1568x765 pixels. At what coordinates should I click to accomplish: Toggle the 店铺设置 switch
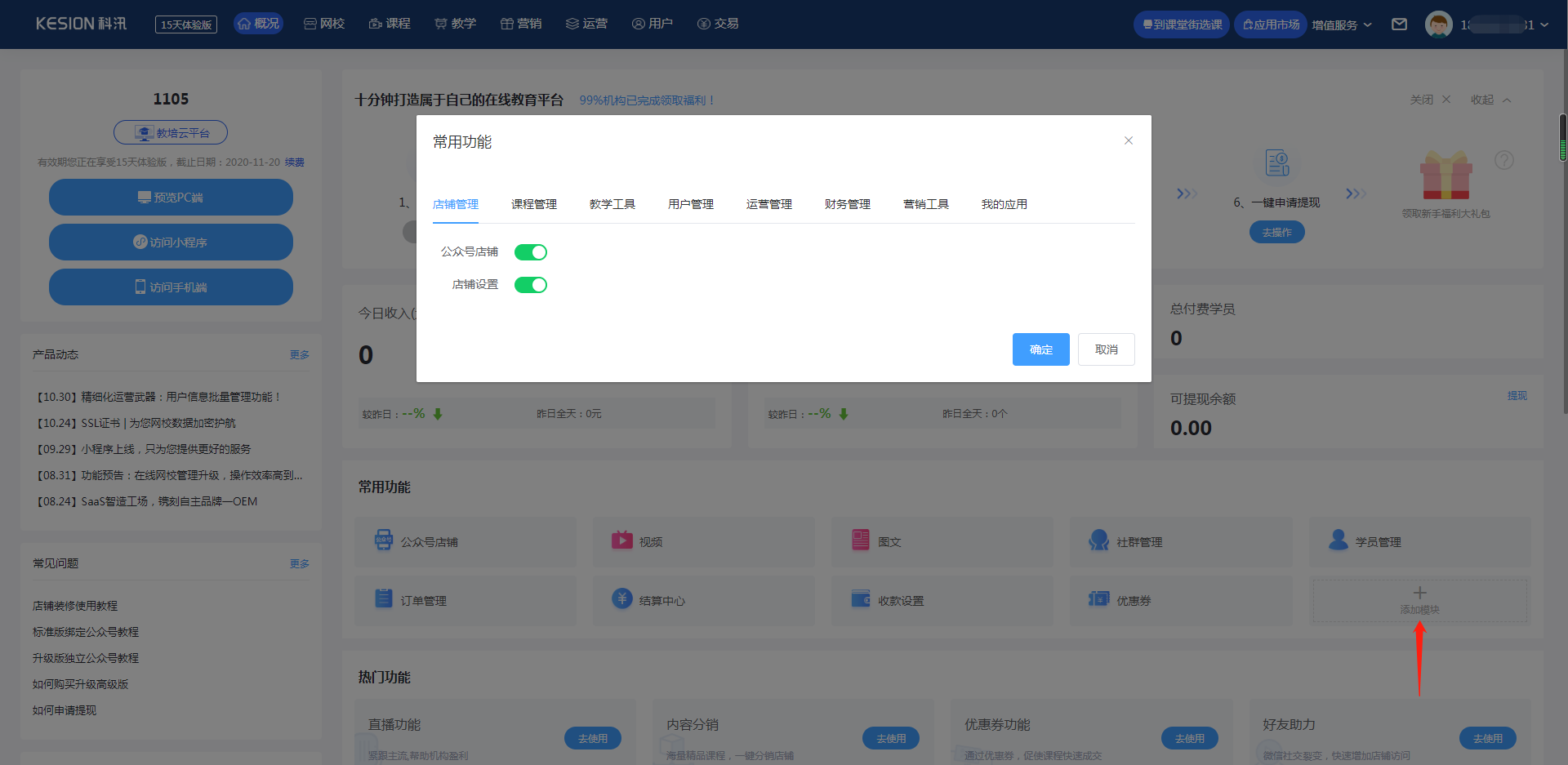point(531,285)
